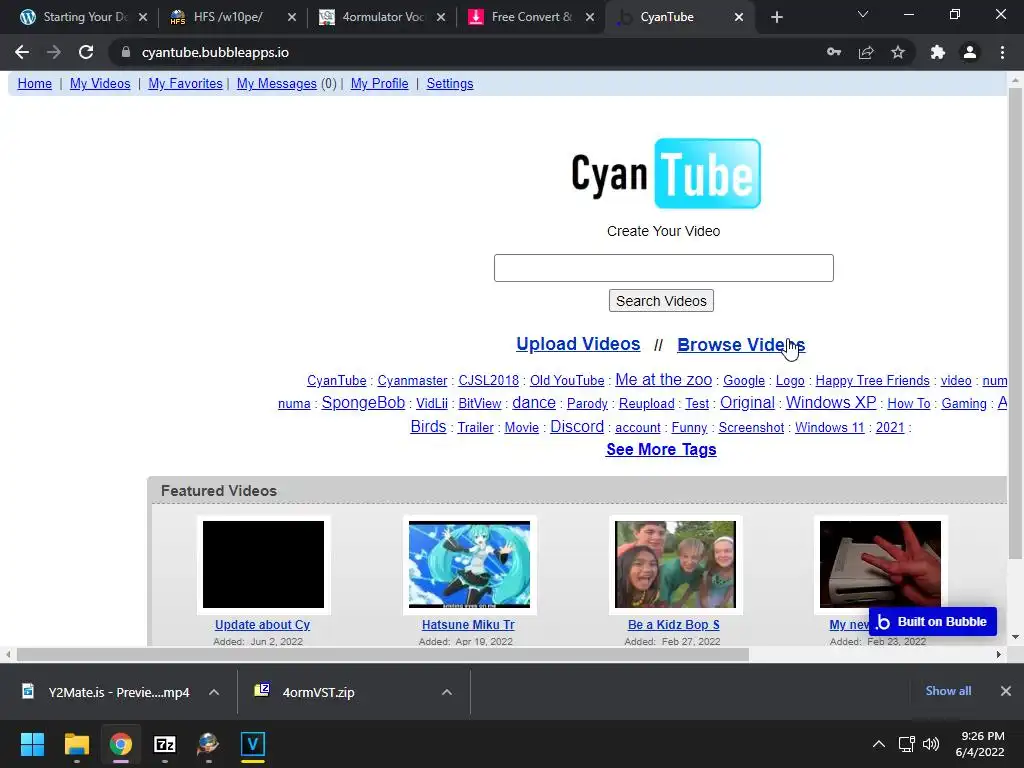Open the Home navigation link
Screen dimensions: 1024x768
[35, 84]
